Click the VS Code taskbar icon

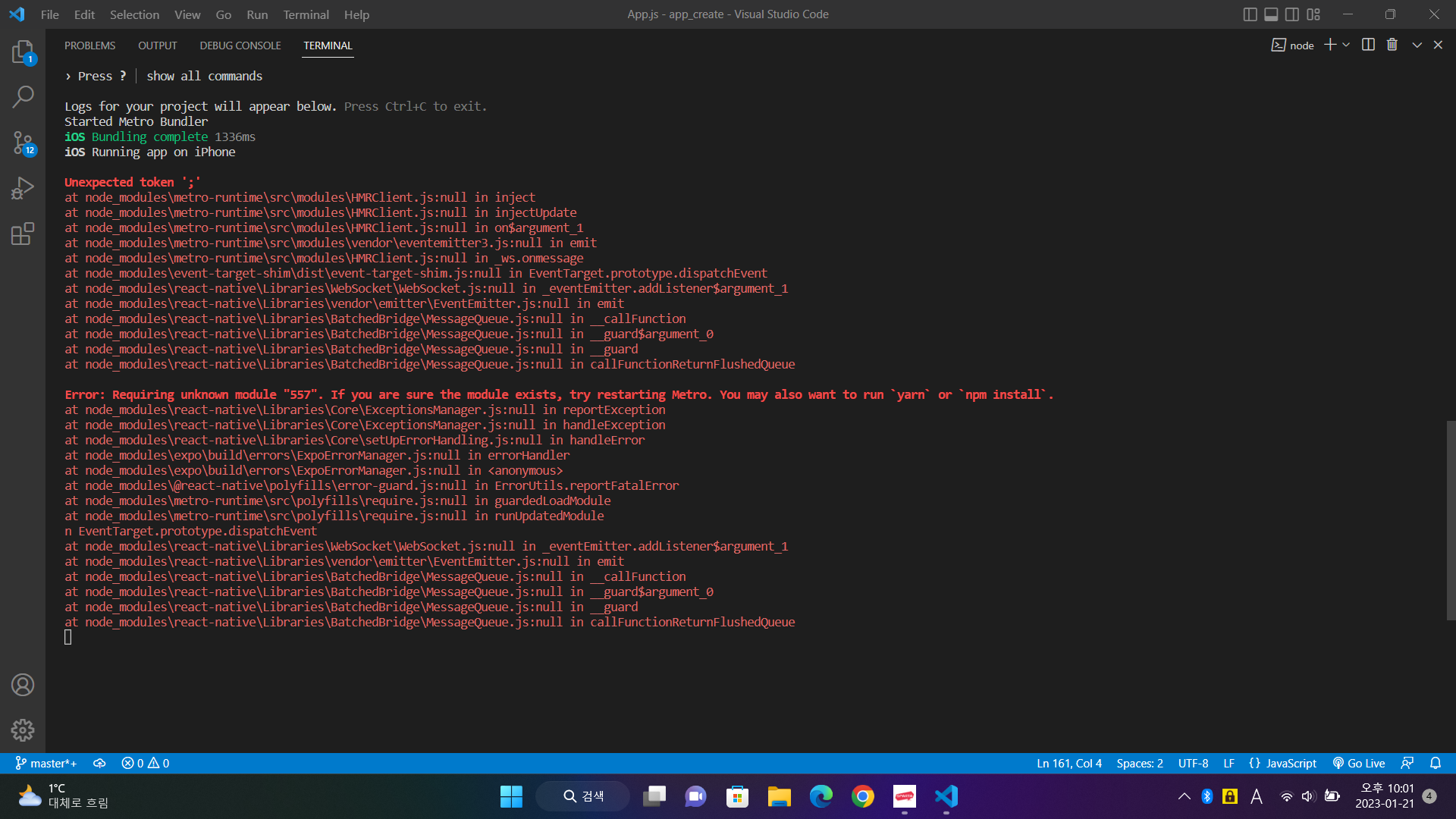[946, 796]
